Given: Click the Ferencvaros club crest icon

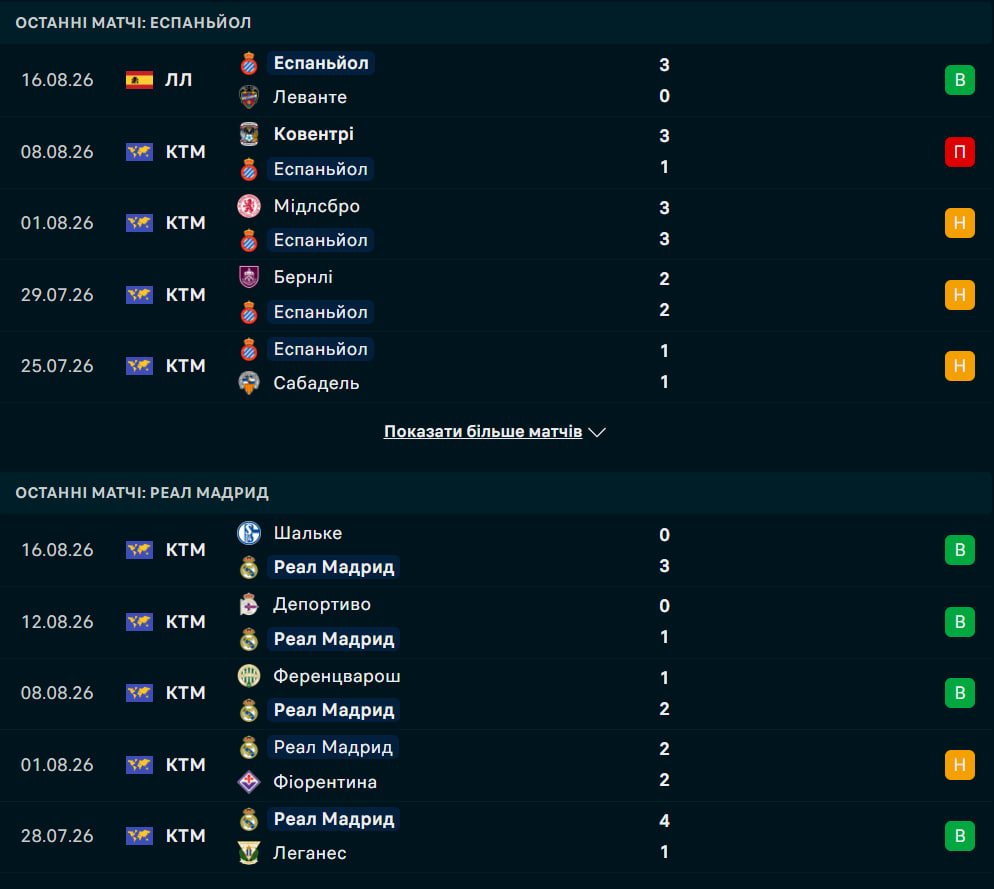Looking at the screenshot, I should click(249, 676).
